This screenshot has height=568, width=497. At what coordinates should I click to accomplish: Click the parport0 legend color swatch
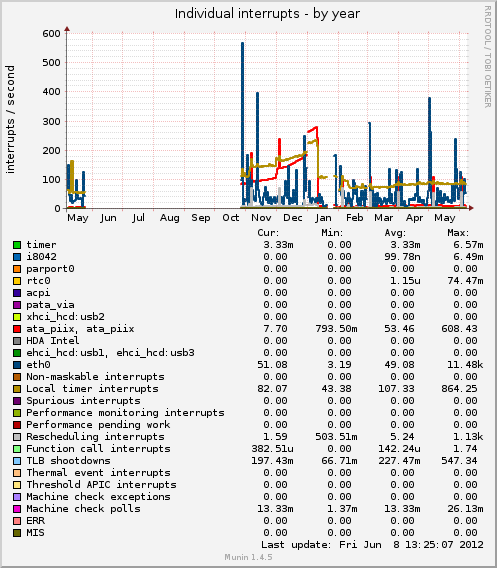(17, 269)
